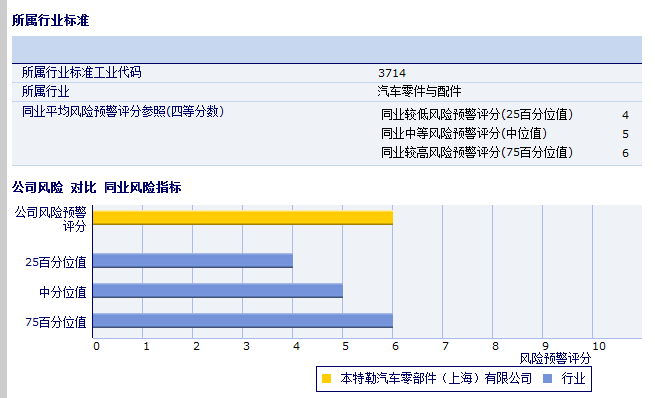Select the yellow 公司风险预警评分 bar
The width and height of the screenshot is (655, 398).
click(243, 218)
